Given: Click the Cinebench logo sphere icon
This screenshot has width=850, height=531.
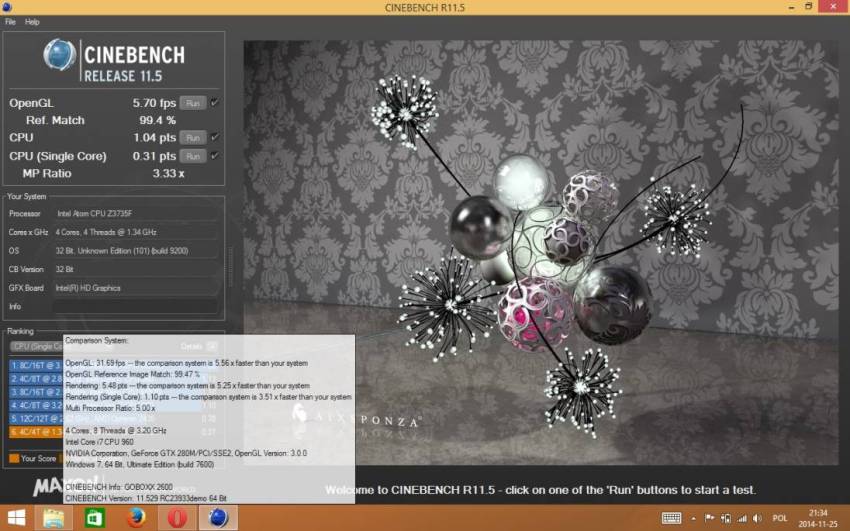Looking at the screenshot, I should point(60,55).
